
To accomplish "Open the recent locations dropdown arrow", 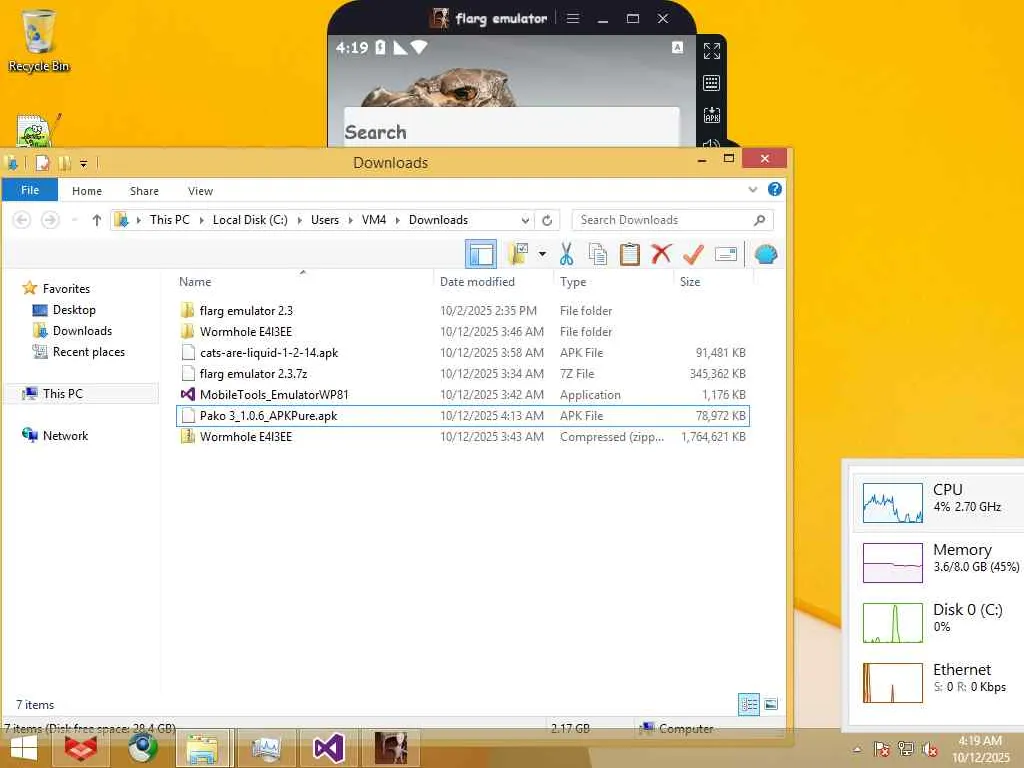I will (74, 220).
